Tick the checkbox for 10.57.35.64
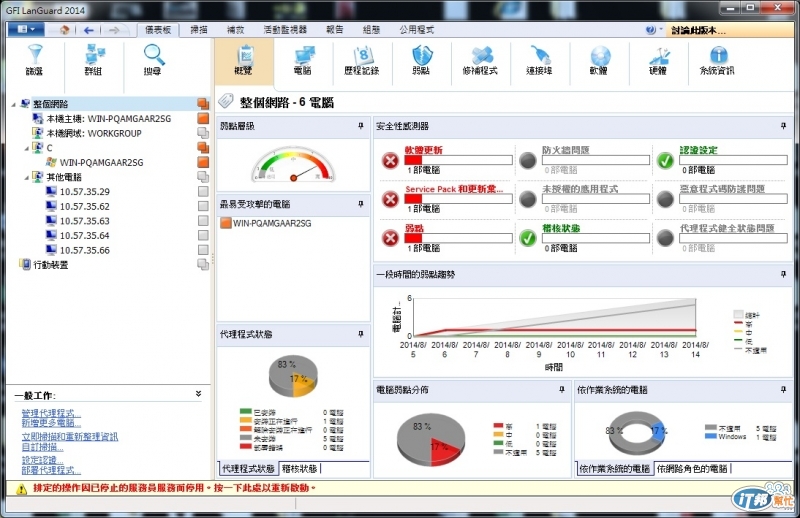The height and width of the screenshot is (518, 800). pos(203,235)
